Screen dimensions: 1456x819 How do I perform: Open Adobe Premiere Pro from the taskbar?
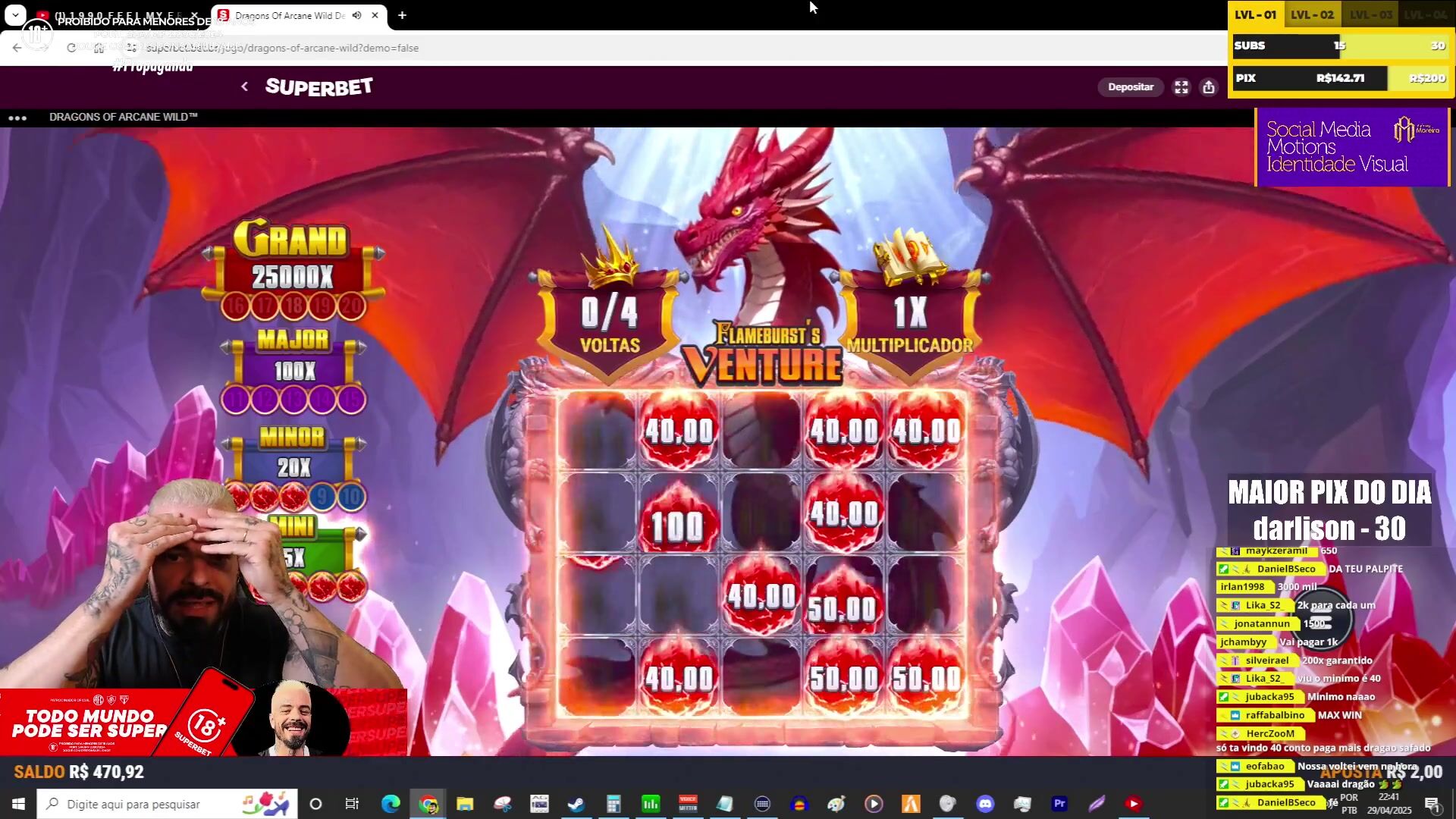[1059, 804]
